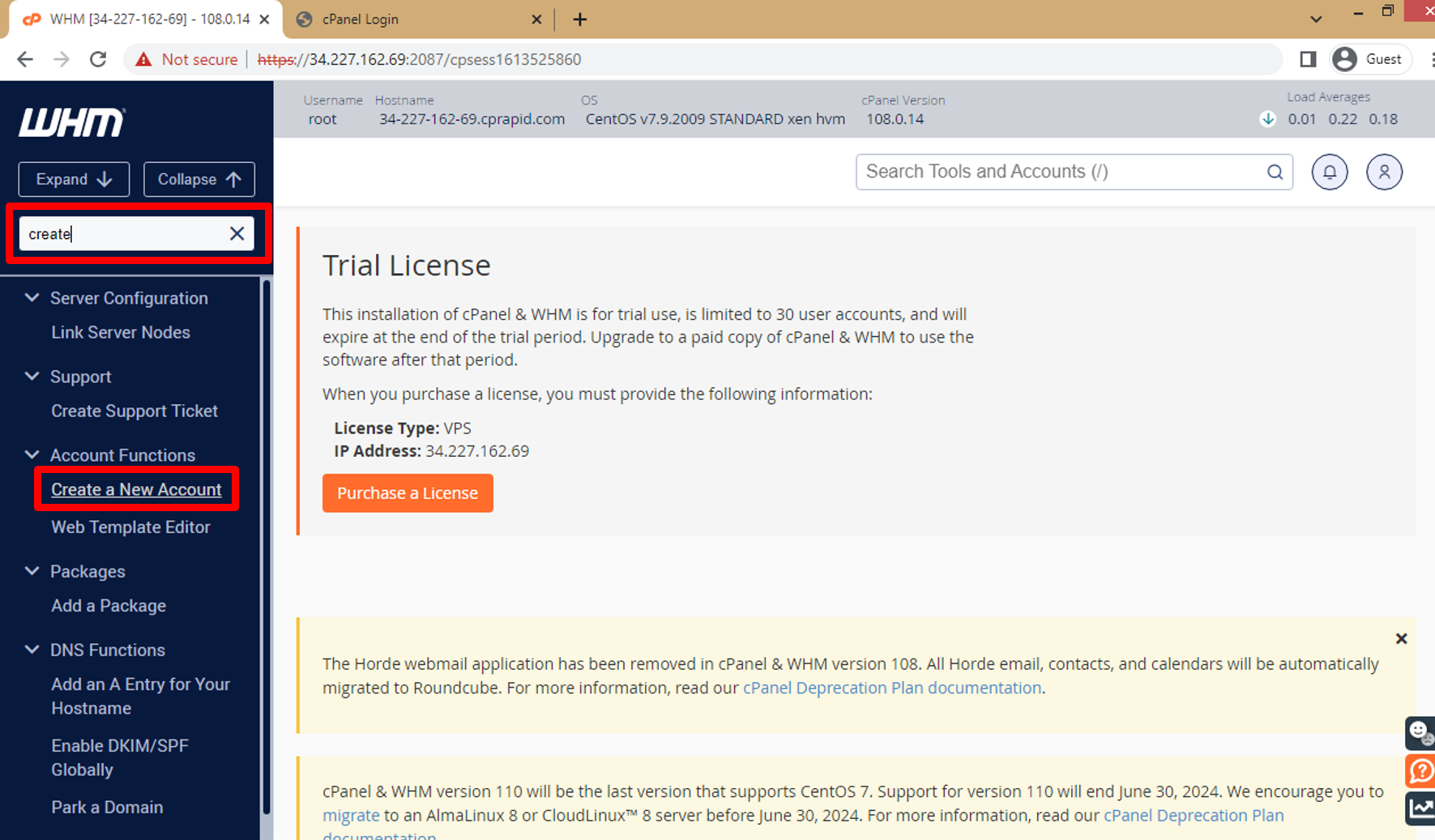Open cPanel Deprecation Plan documentation link in Horde notice

[x=892, y=688]
